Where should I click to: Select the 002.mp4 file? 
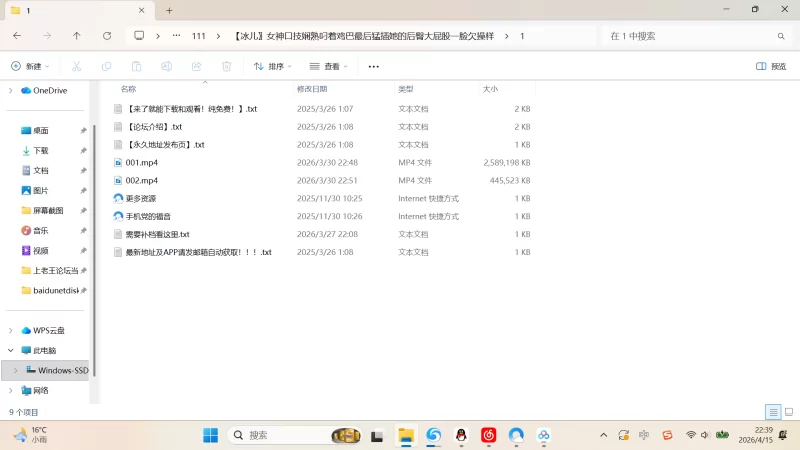[x=141, y=180]
